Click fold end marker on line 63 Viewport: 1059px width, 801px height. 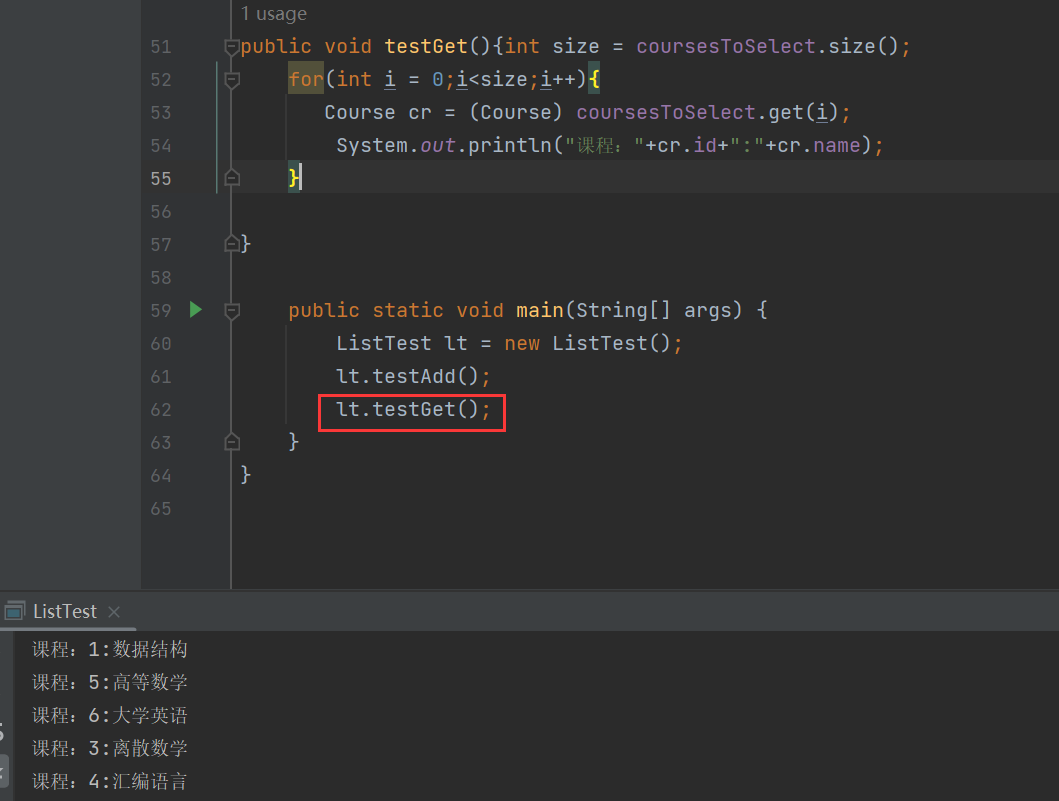point(232,441)
